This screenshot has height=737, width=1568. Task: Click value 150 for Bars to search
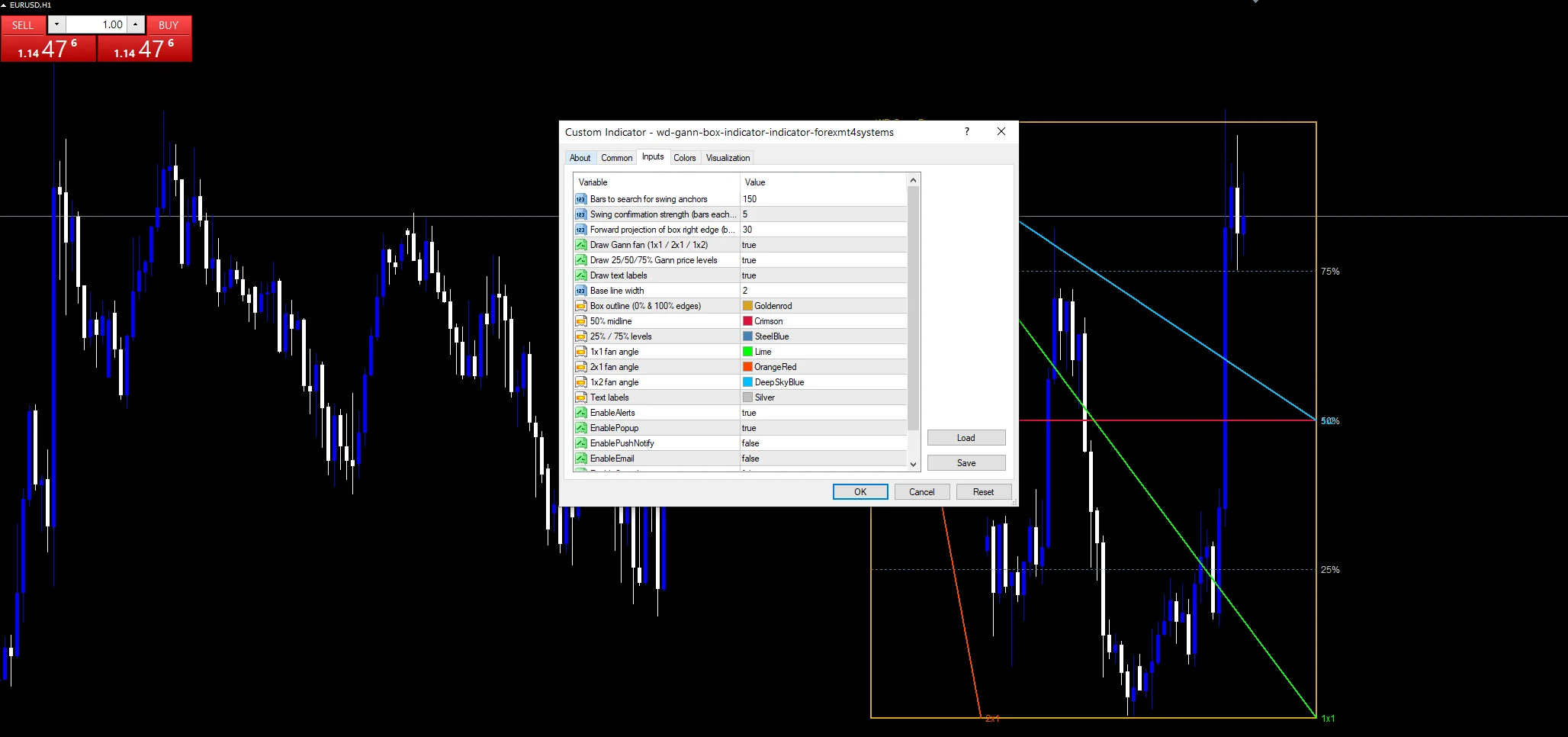(824, 199)
